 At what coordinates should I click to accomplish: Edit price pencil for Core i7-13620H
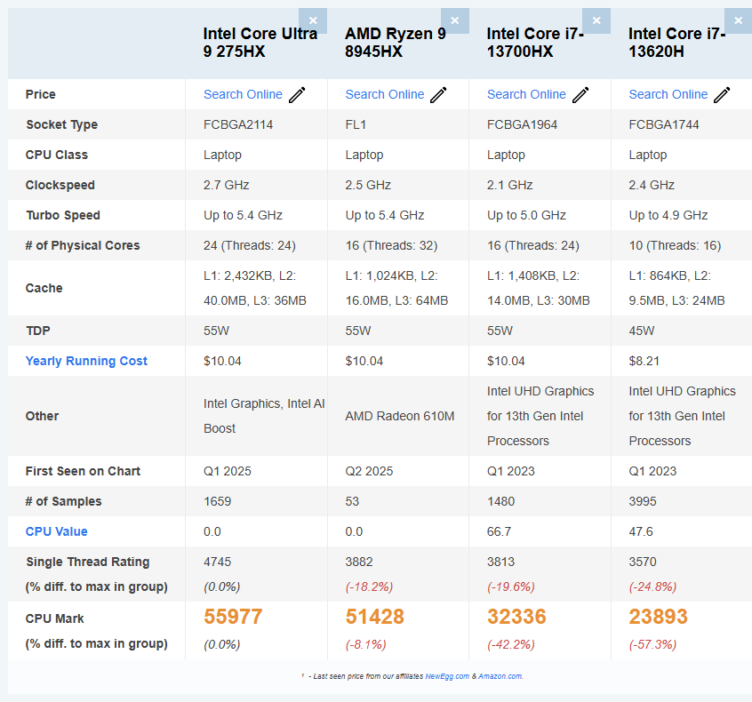pyautogui.click(x=722, y=95)
